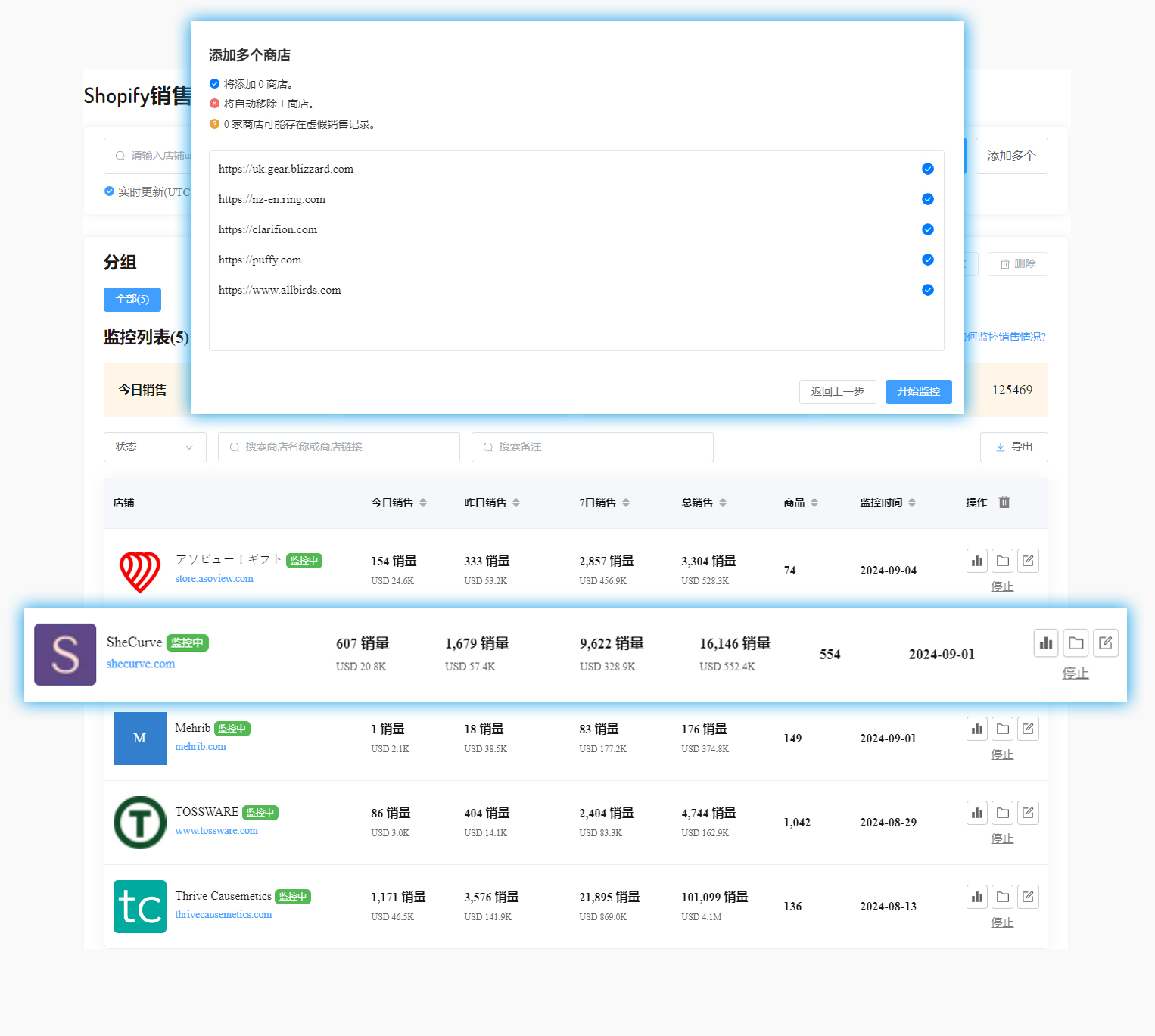Open www.tossware.com link
Image resolution: width=1155 pixels, height=1036 pixels.
point(216,831)
